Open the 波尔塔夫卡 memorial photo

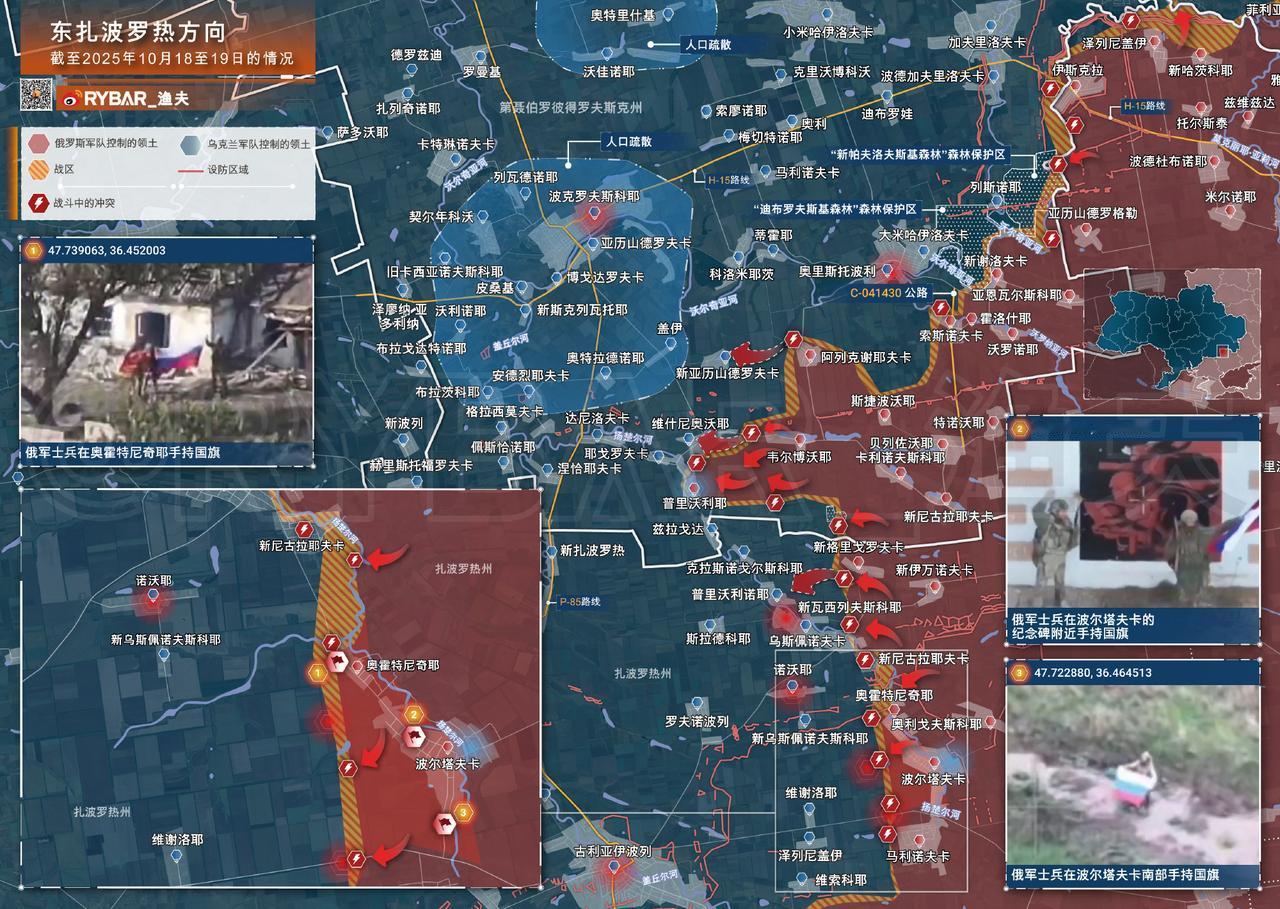[1133, 523]
